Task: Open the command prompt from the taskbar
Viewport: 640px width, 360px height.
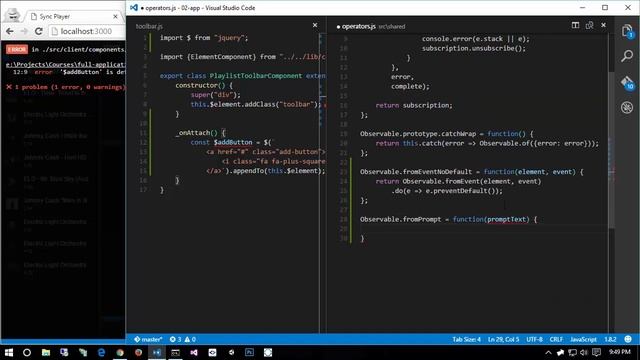Action: (x=176, y=352)
